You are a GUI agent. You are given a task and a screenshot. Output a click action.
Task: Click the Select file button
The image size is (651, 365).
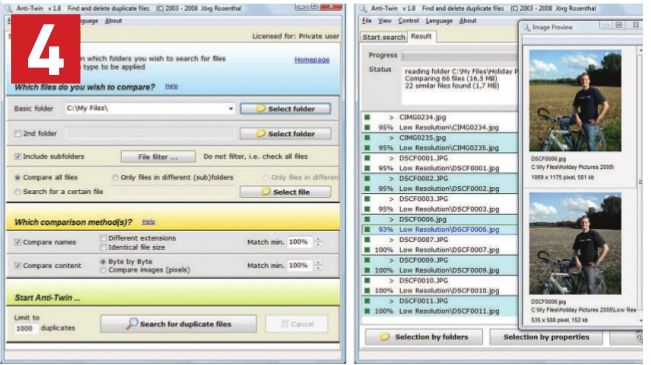(x=285, y=192)
